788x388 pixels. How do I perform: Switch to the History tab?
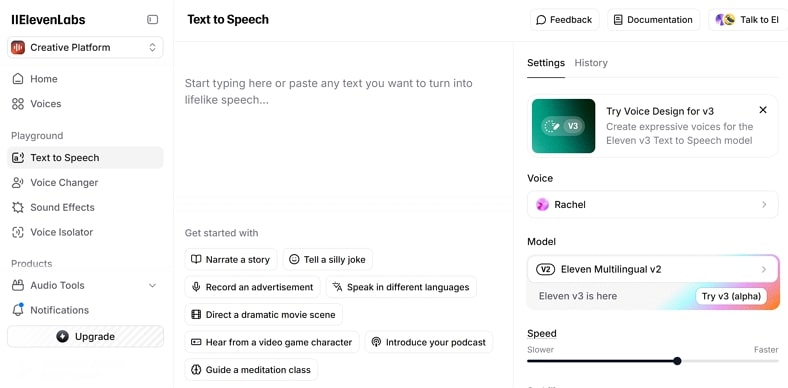[591, 63]
